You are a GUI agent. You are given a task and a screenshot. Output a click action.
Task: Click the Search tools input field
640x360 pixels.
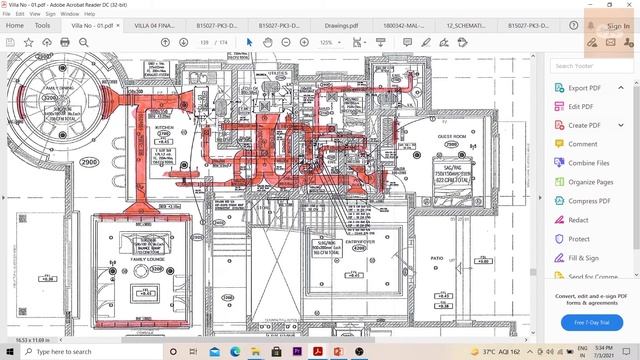pos(591,66)
